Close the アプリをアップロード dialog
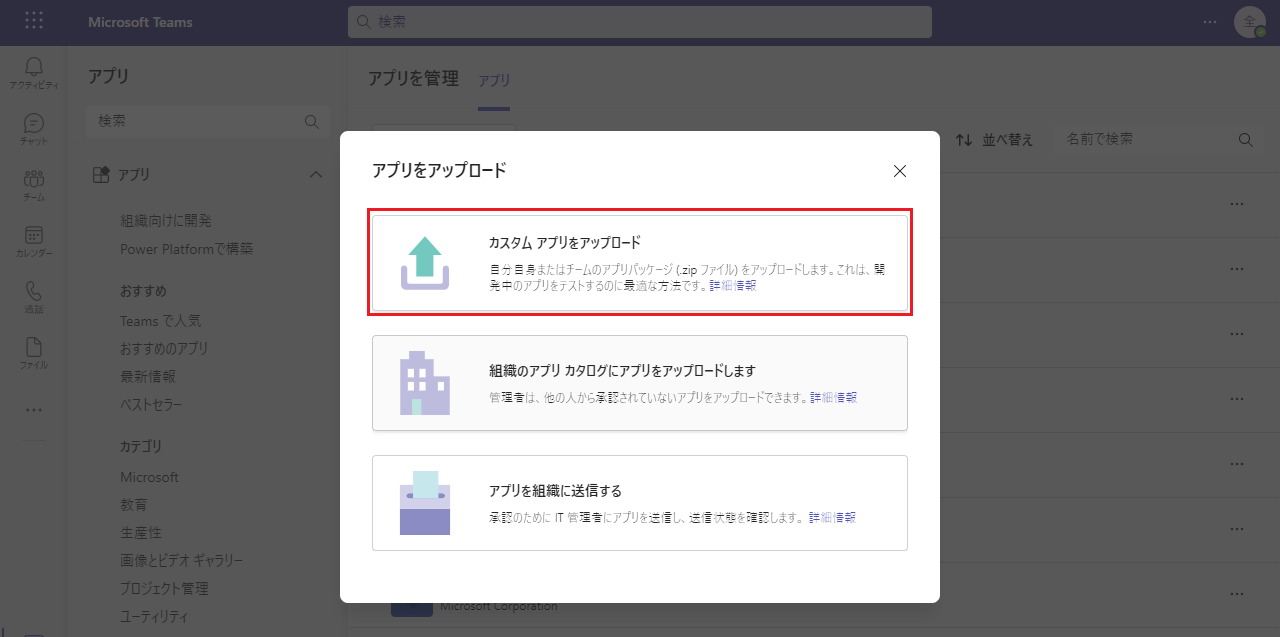 pyautogui.click(x=900, y=171)
